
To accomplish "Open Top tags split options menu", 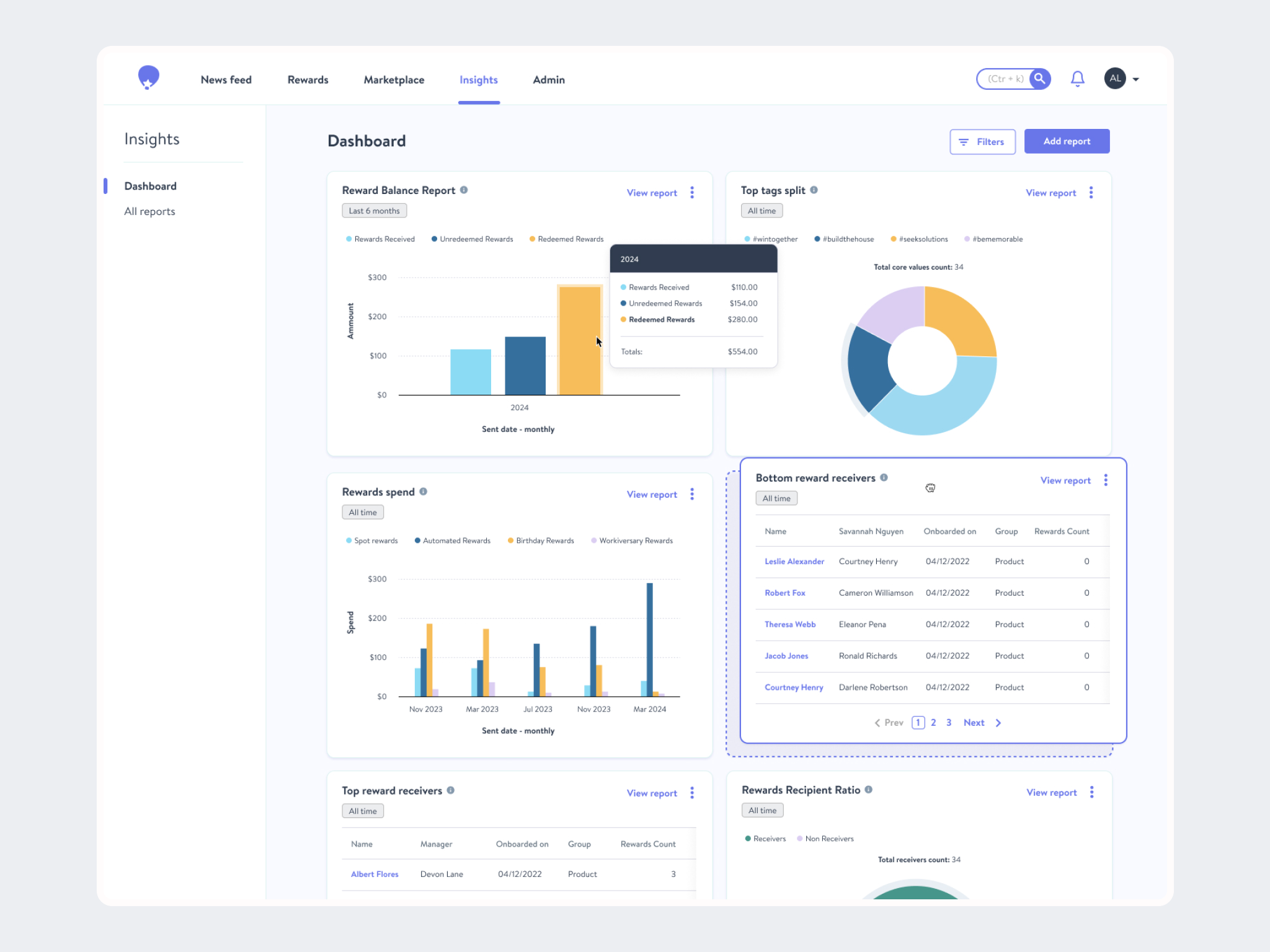I will [1091, 193].
